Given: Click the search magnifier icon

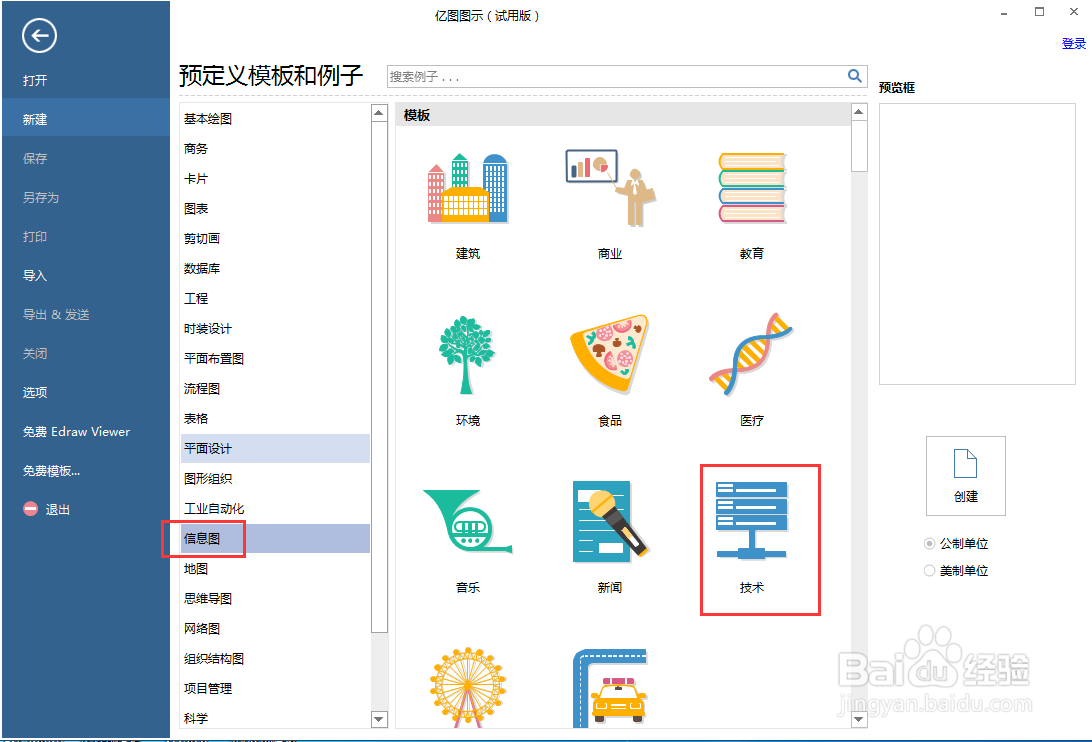Looking at the screenshot, I should 855,76.
